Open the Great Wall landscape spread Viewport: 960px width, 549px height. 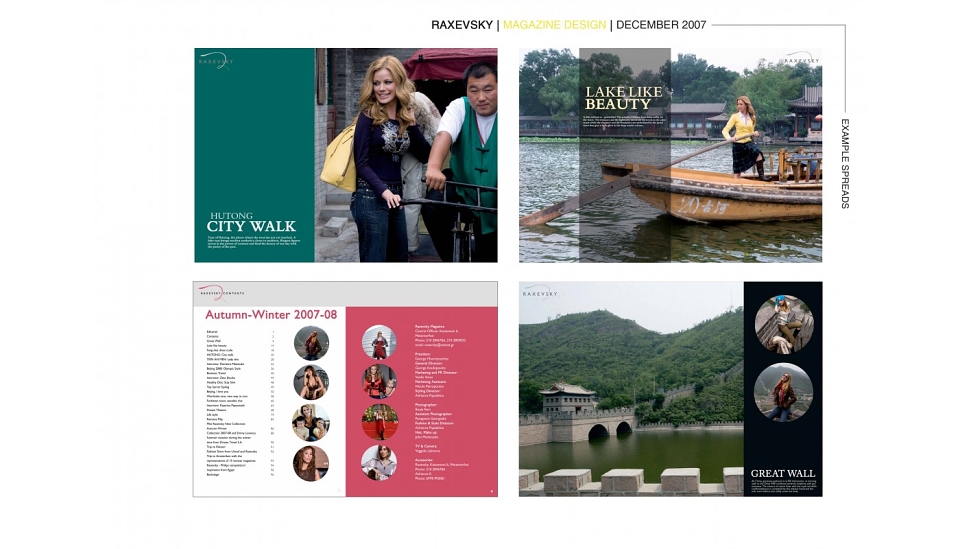tap(670, 389)
